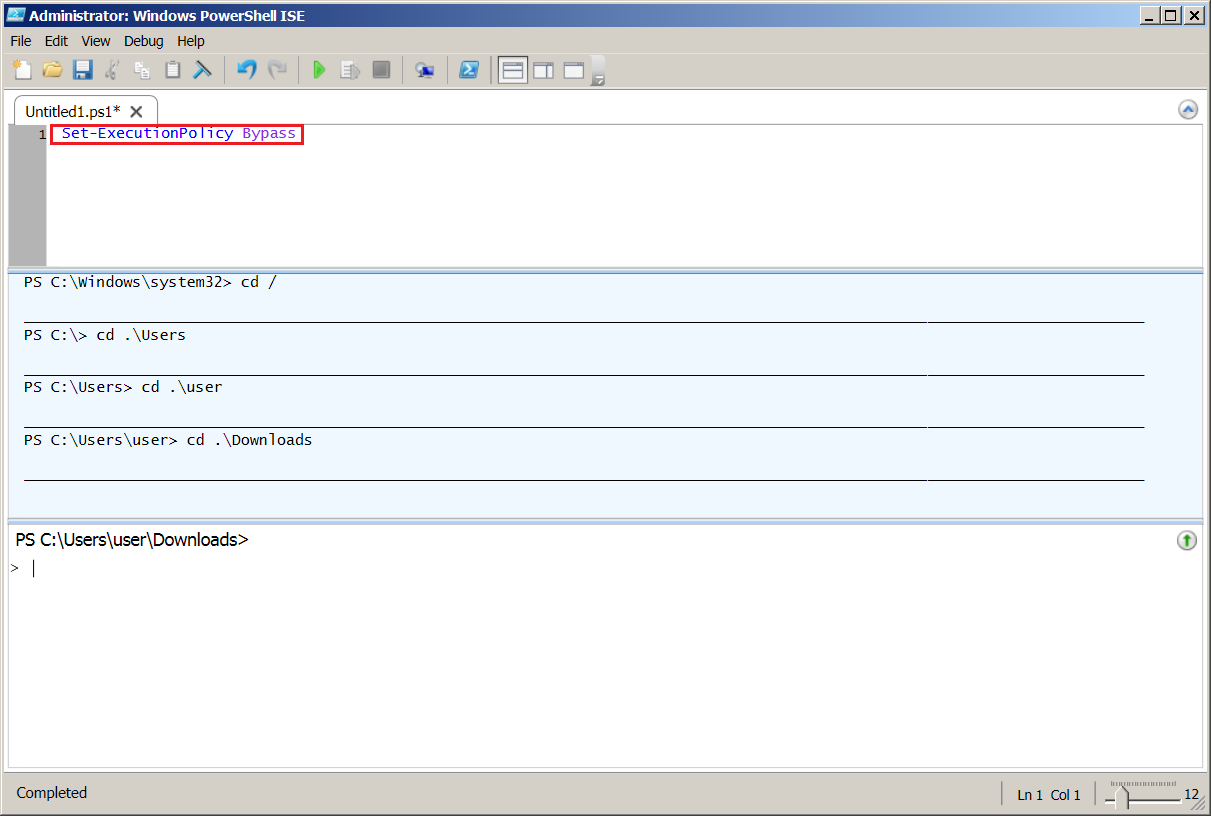Open the View menu
Viewport: 1211px width, 816px height.
click(x=96, y=41)
